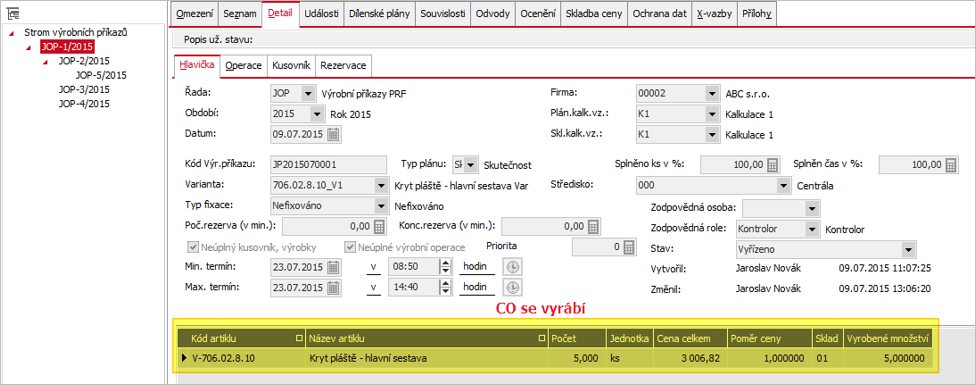This screenshot has width=976, height=385.
Task: Open the Kusovník sub-tab
Action: pyautogui.click(x=291, y=65)
